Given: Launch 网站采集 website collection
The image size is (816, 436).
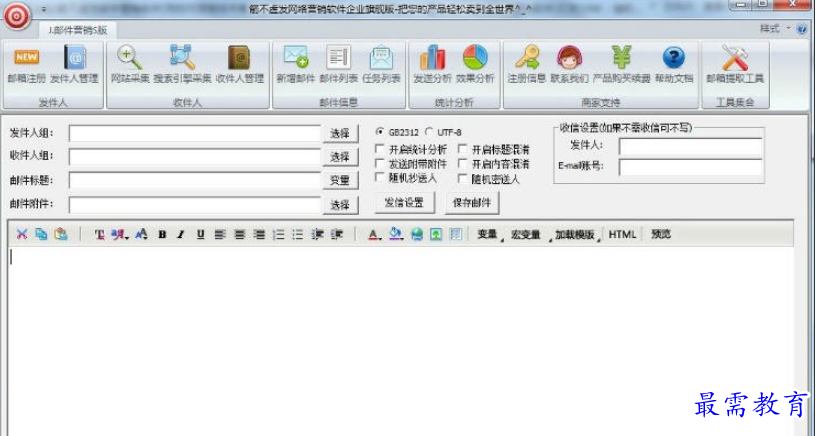Looking at the screenshot, I should (x=130, y=65).
